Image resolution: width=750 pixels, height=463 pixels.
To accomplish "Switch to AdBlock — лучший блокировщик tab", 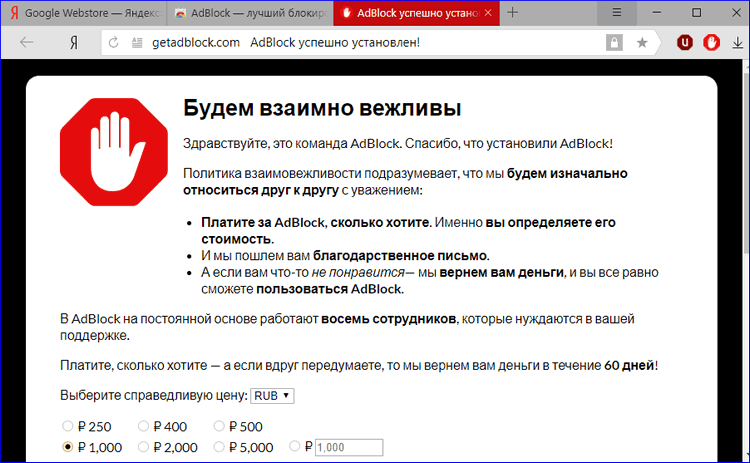I will 250,13.
